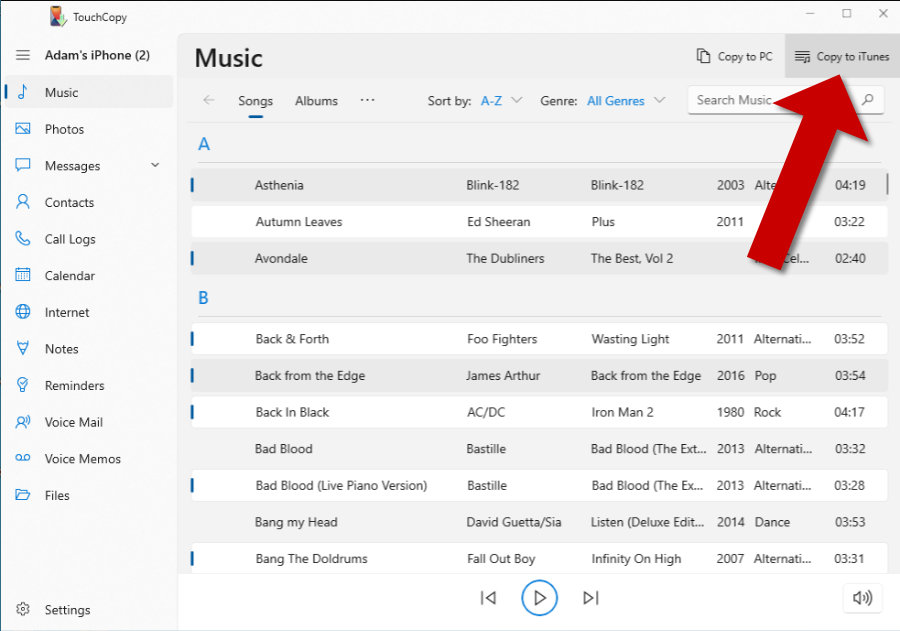Open the Settings gear icon

point(22,609)
